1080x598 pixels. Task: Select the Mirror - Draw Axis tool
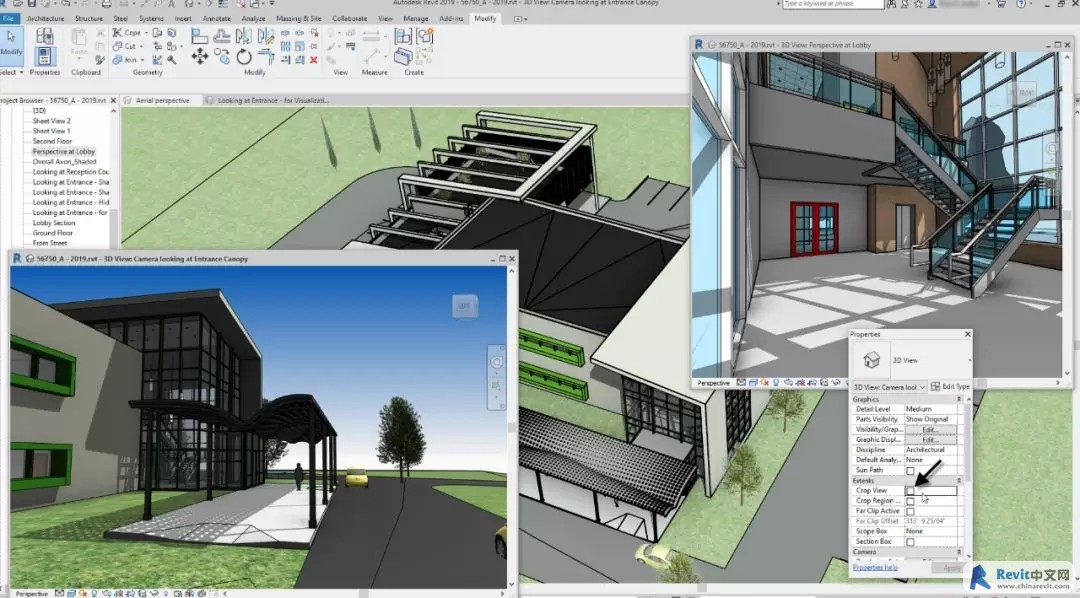266,36
